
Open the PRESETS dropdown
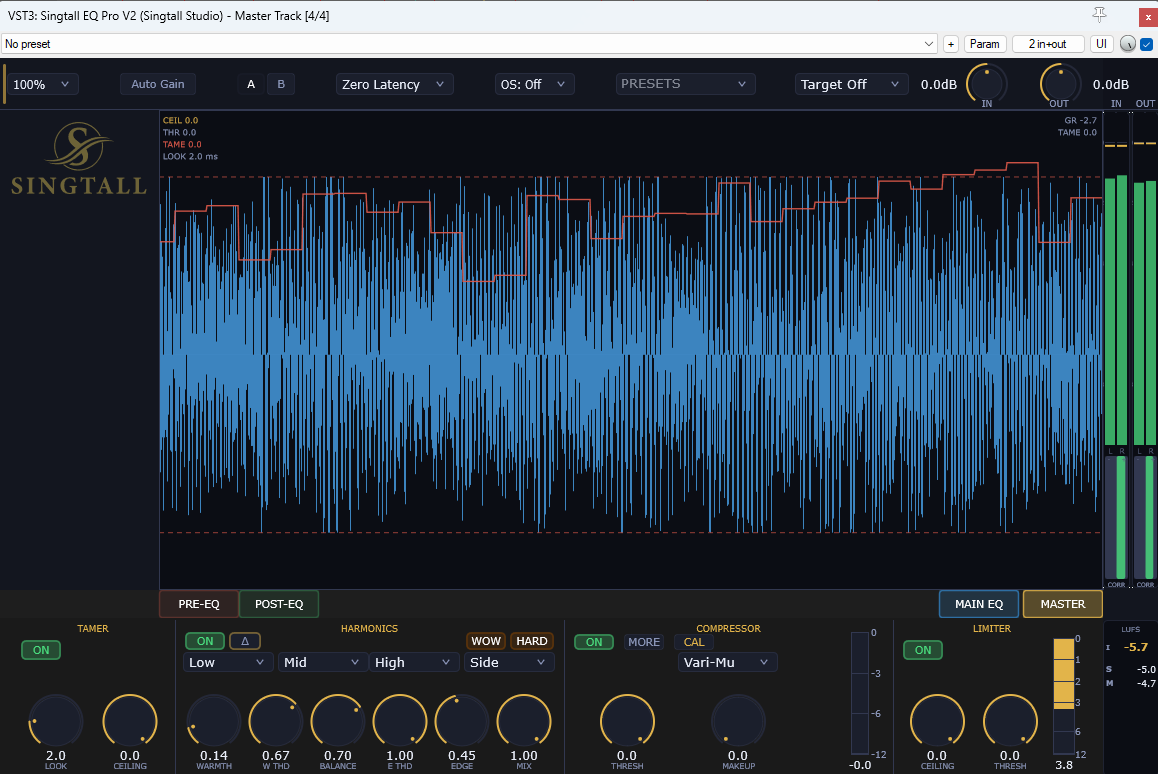[685, 84]
